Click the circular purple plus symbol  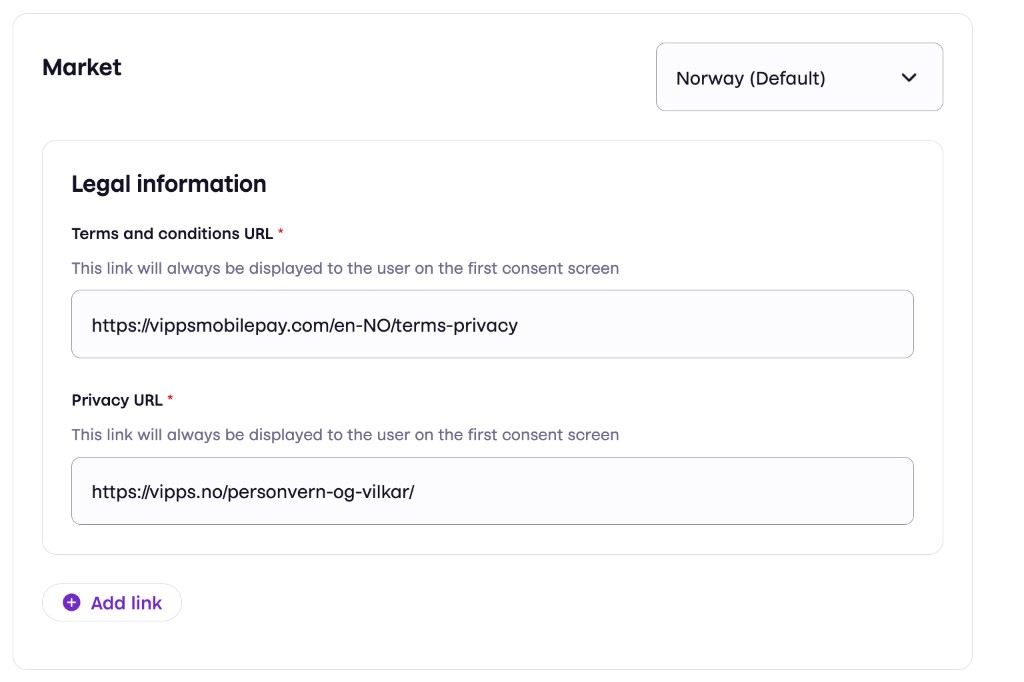pos(69,602)
